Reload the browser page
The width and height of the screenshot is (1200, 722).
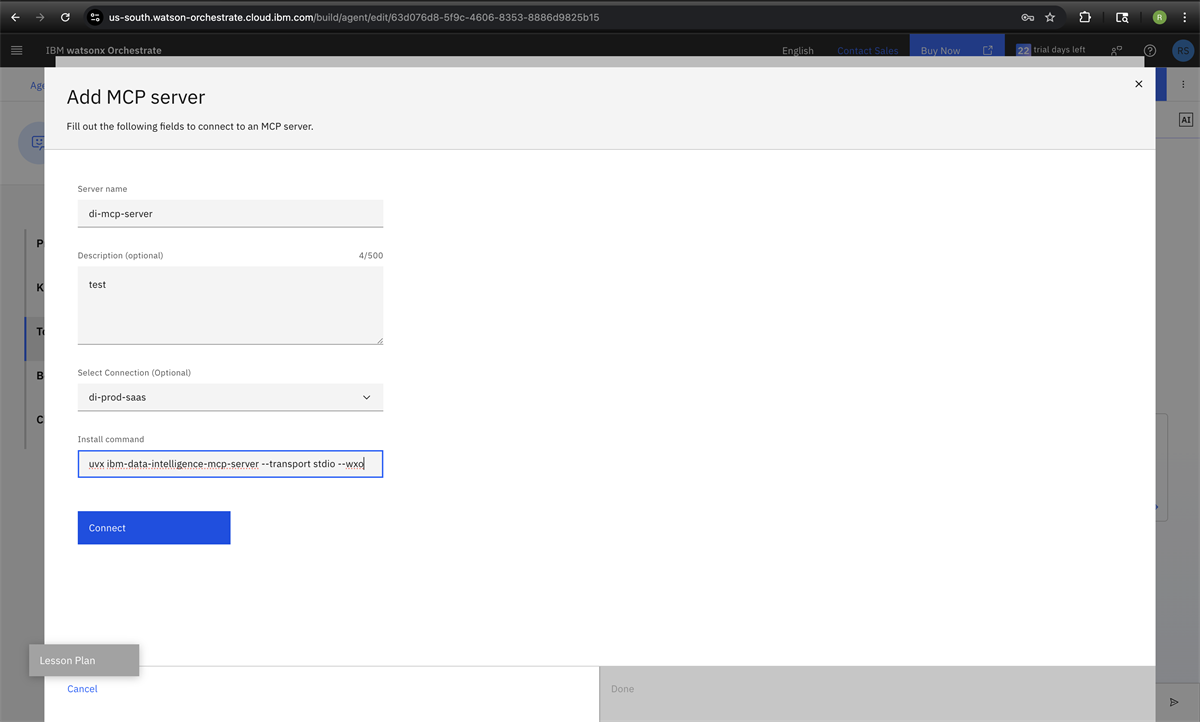(65, 17)
